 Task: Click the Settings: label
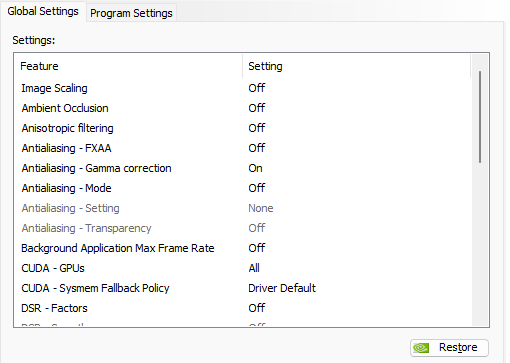click(34, 40)
